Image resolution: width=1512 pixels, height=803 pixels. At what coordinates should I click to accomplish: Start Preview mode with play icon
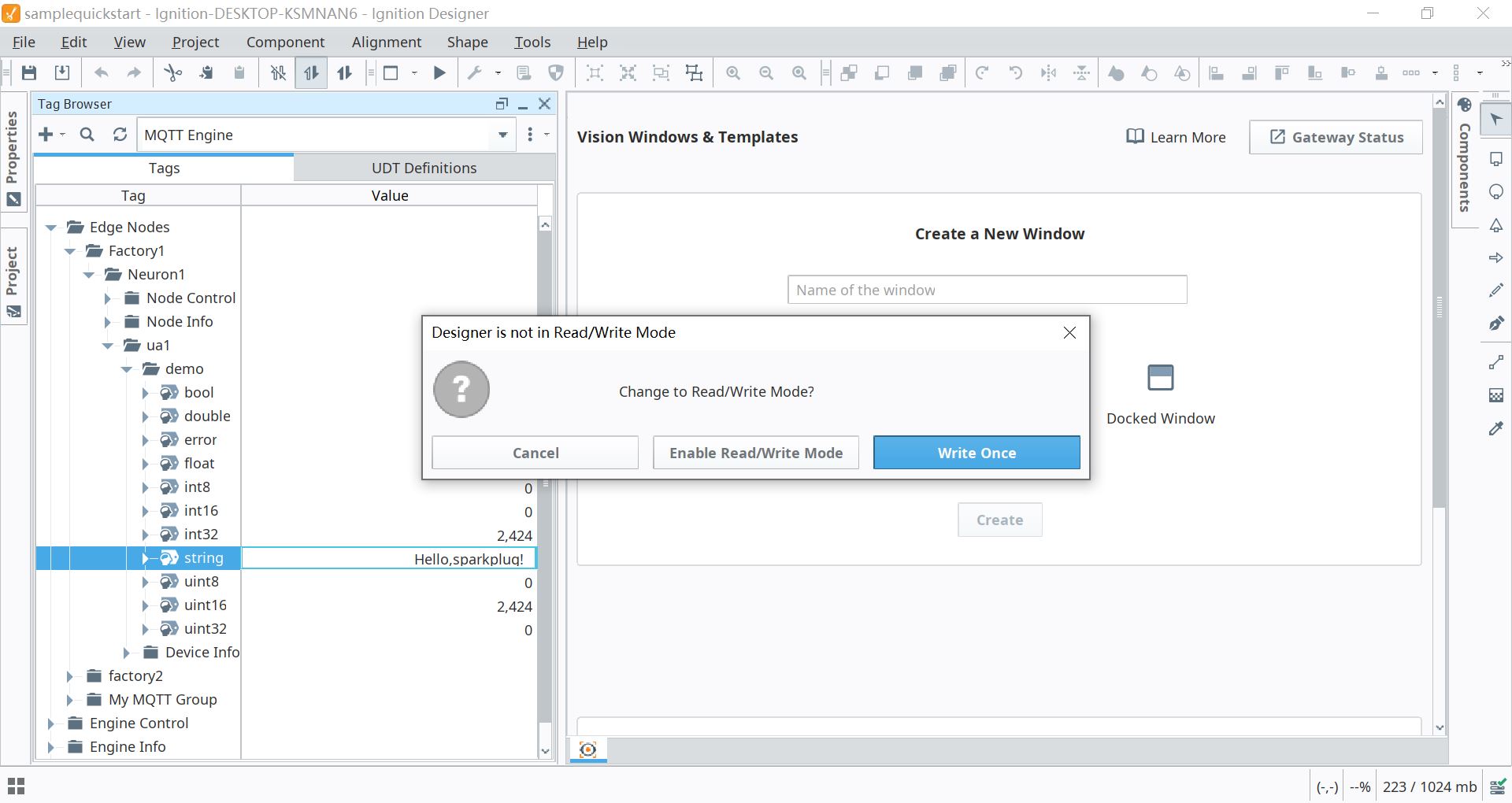[439, 73]
